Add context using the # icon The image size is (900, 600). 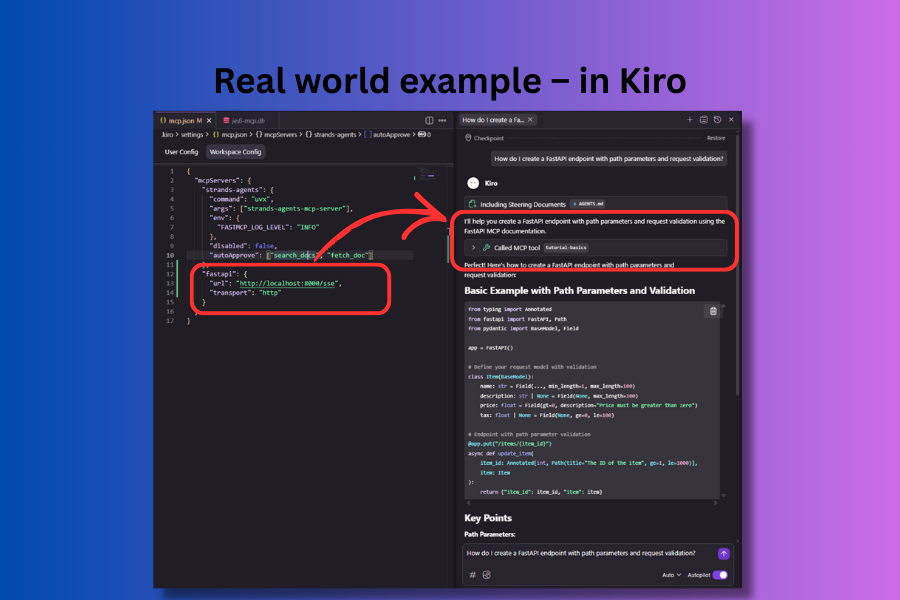coord(472,575)
